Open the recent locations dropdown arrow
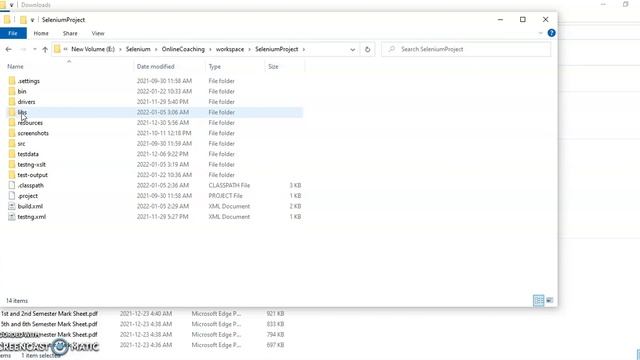Screen dimensions: 640x360 (x=35, y=49)
